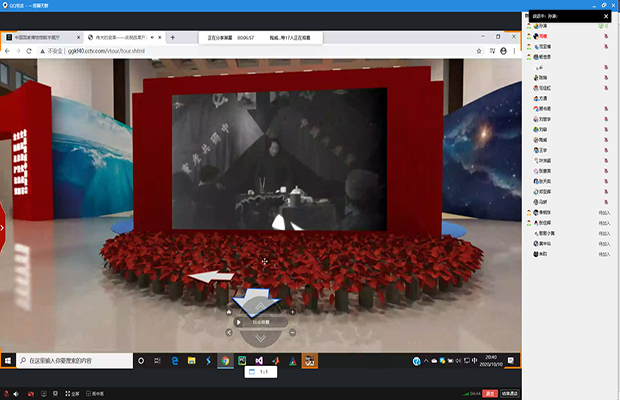
Task: Move backward with the down chevron
Action: tap(260, 337)
